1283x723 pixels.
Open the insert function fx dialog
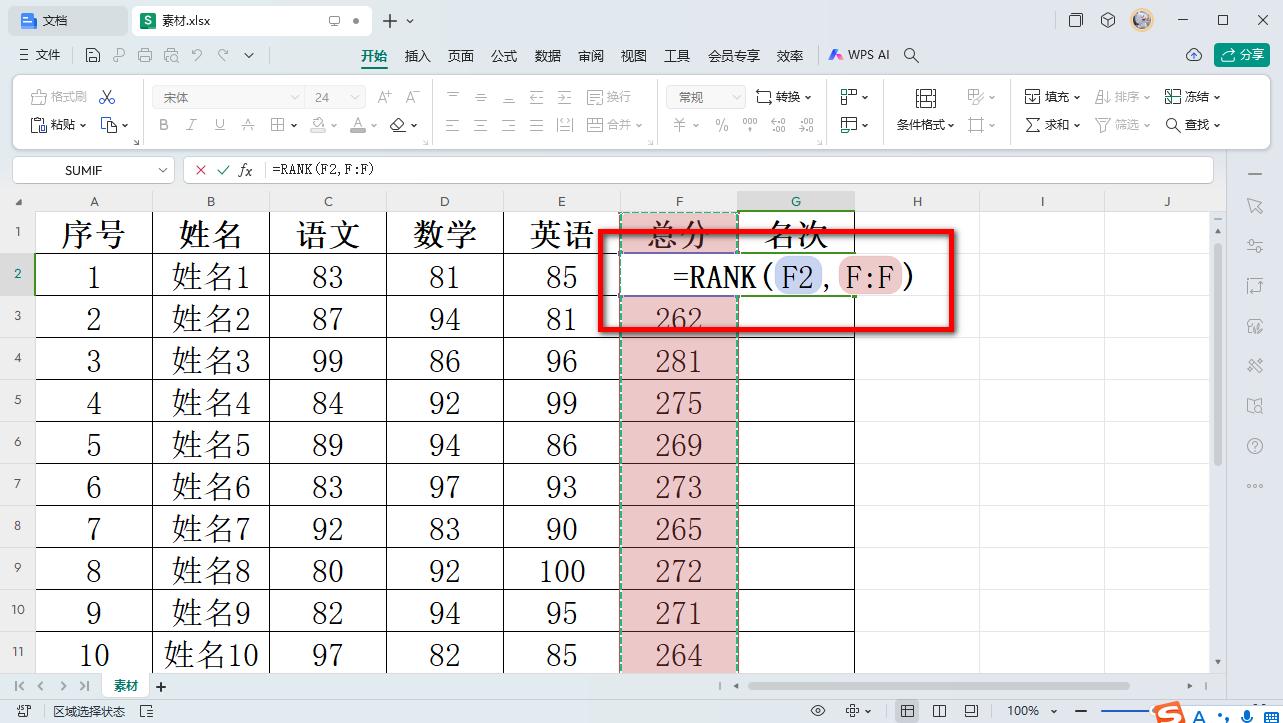point(245,170)
